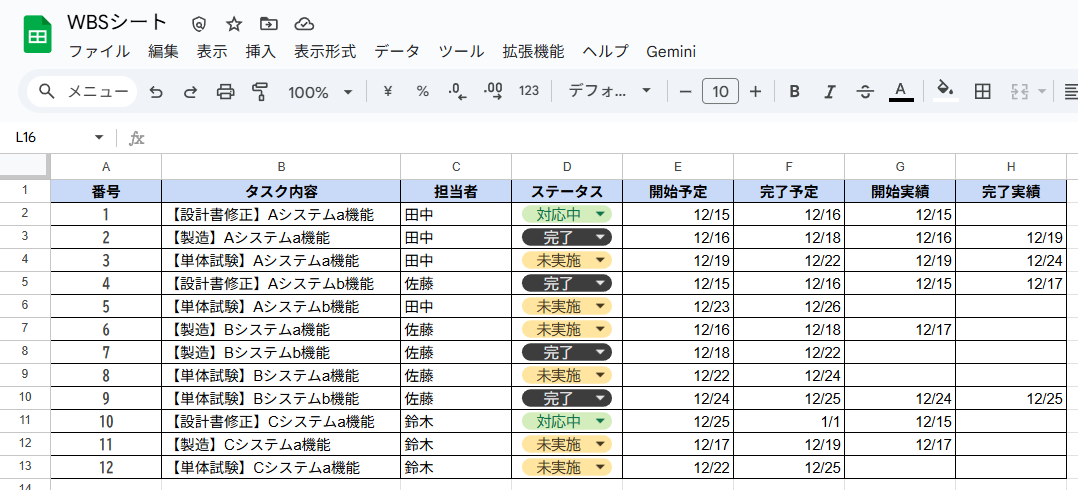This screenshot has width=1078, height=490.
Task: Open the 100% zoom dropdown
Action: 320,92
